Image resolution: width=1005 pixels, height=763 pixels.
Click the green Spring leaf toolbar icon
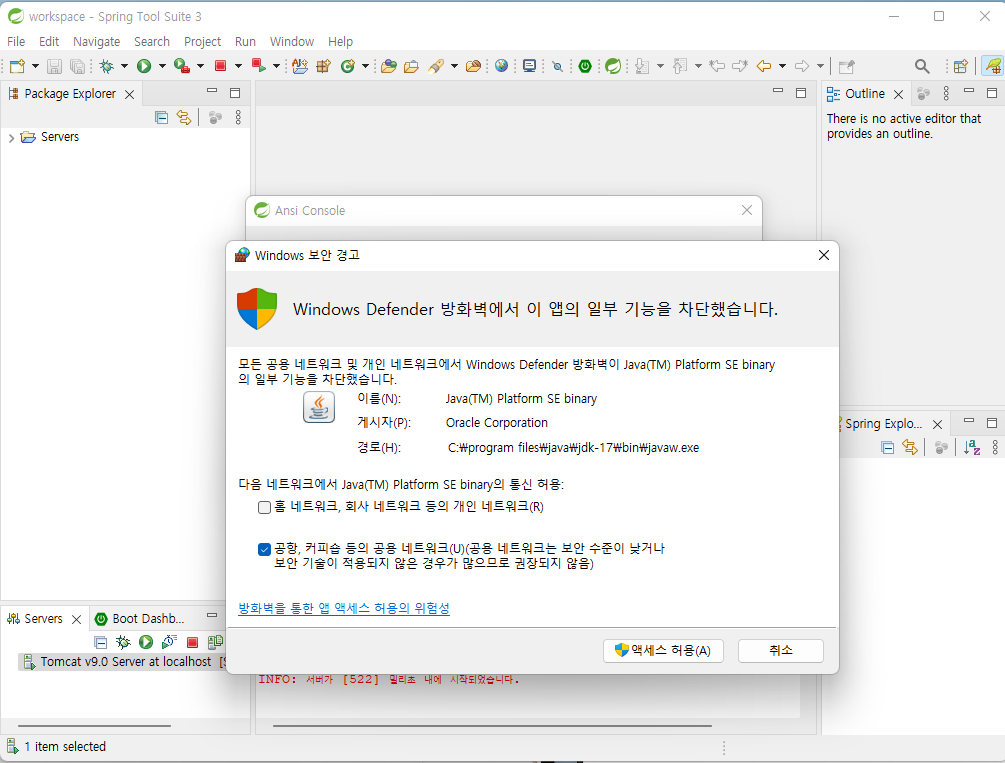coord(613,66)
